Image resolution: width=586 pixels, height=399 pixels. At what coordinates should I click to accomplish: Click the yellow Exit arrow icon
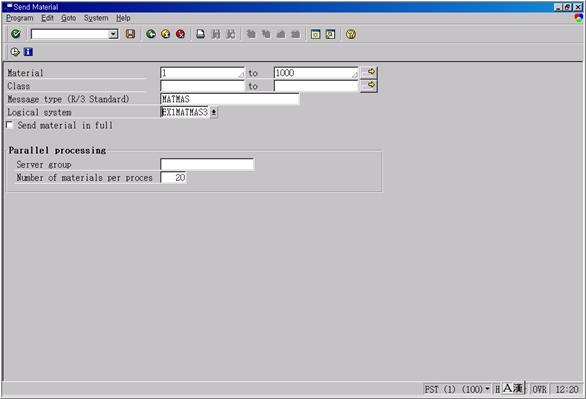[x=166, y=34]
